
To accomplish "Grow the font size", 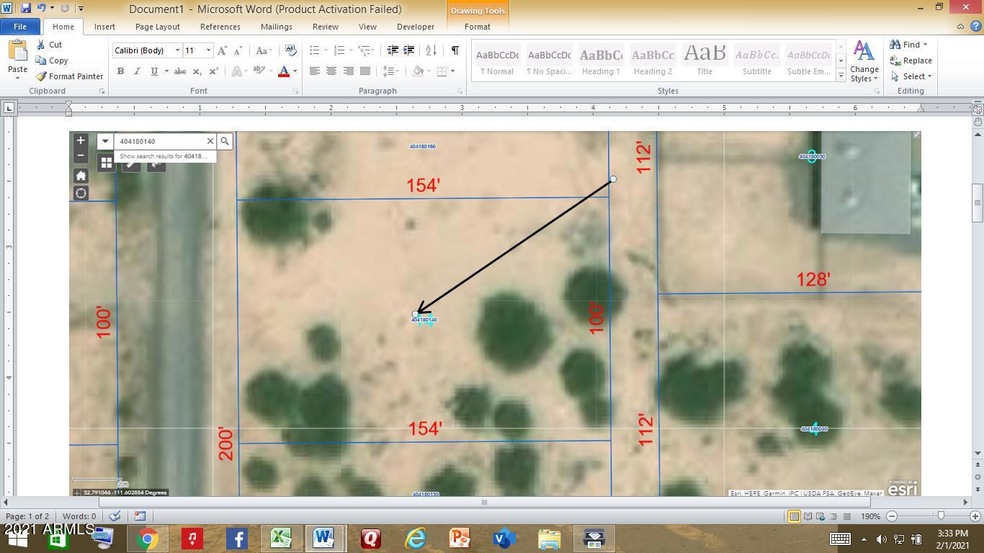I will [222, 50].
